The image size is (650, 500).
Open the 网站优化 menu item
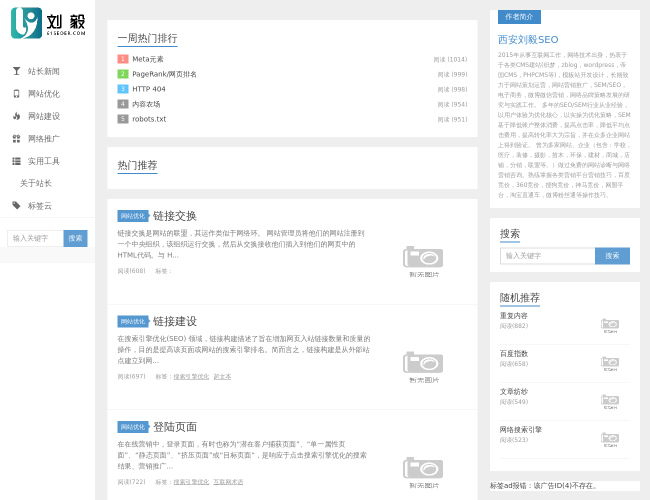[44, 94]
